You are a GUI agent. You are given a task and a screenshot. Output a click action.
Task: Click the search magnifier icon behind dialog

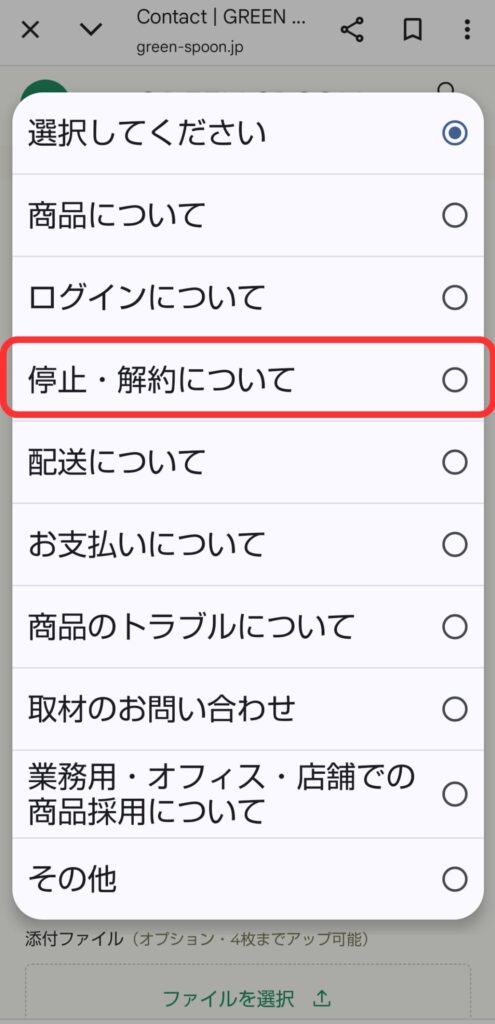click(x=446, y=89)
